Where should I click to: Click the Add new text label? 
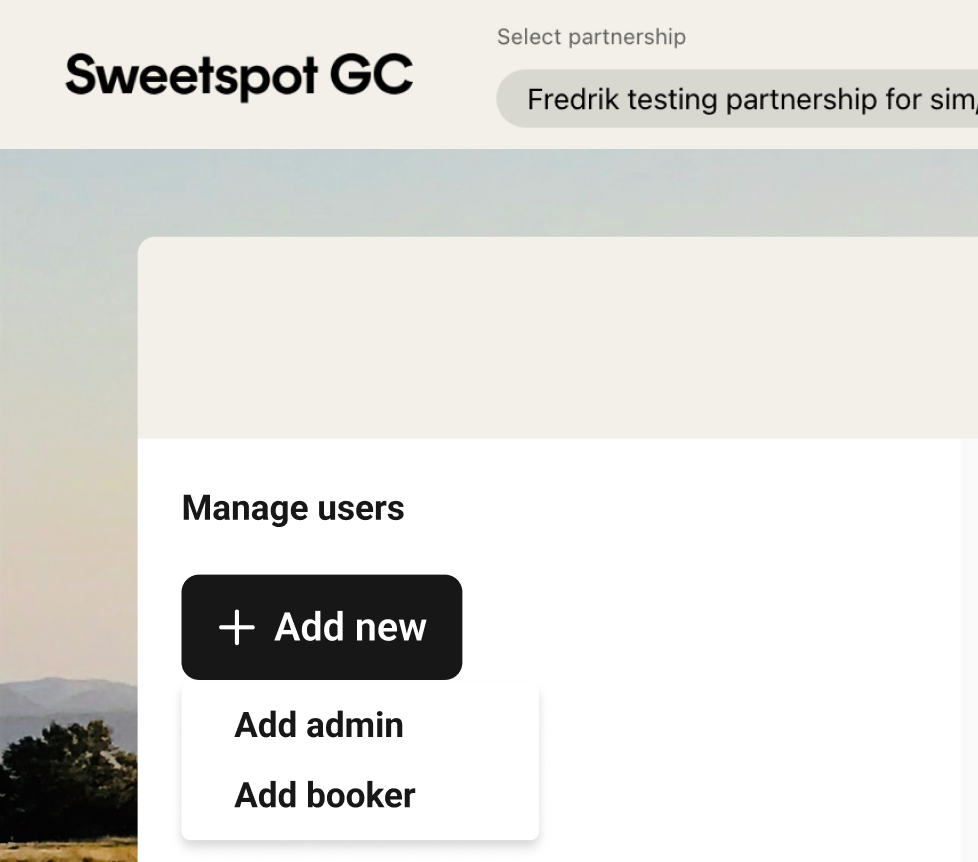351,627
